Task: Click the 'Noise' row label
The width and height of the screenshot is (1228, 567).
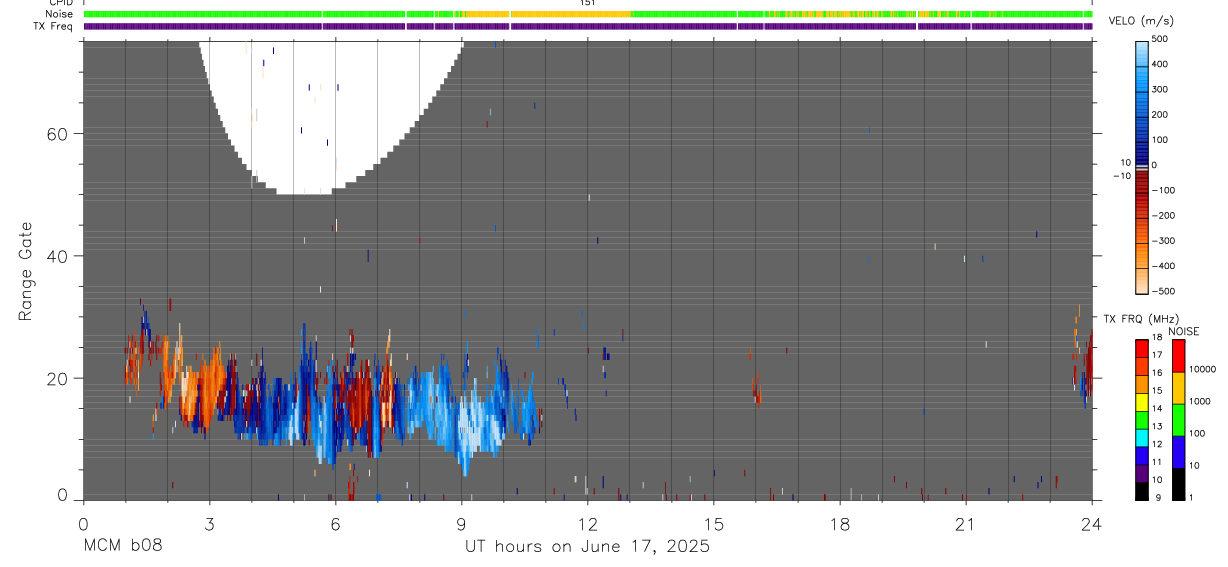Action: point(58,14)
